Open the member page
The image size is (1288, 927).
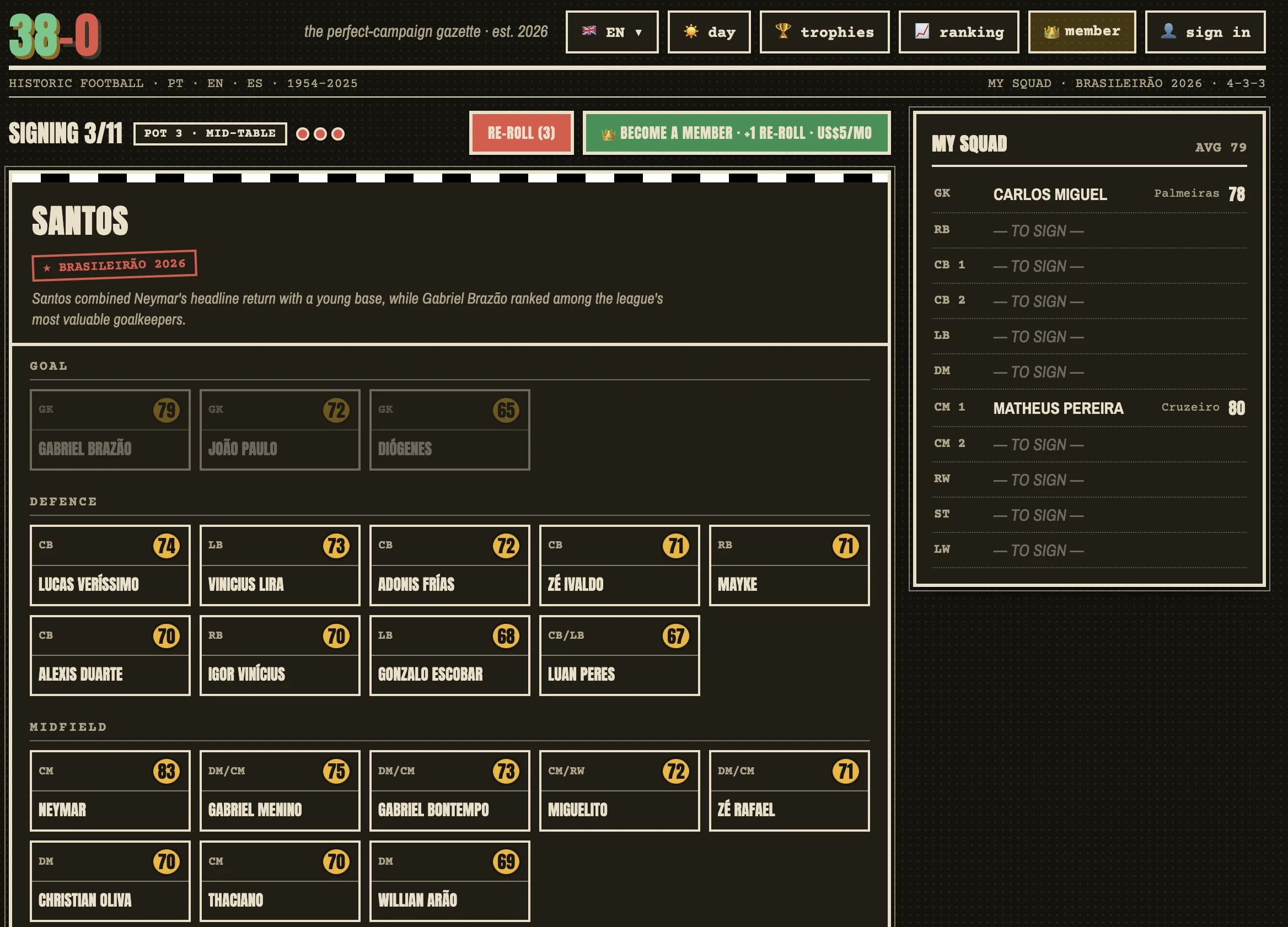point(1082,33)
